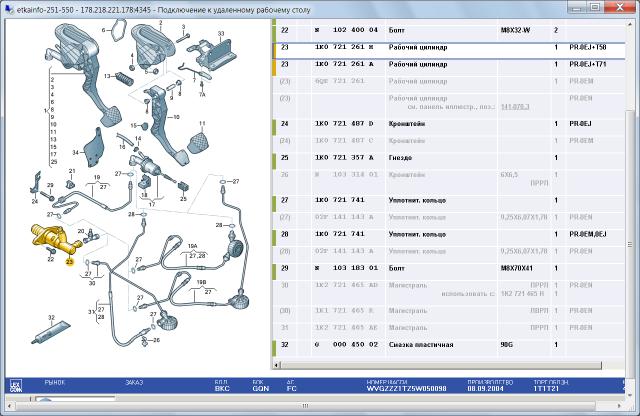Click the socket connector part 25
This screenshot has height=416, width=640.
(x=183, y=187)
